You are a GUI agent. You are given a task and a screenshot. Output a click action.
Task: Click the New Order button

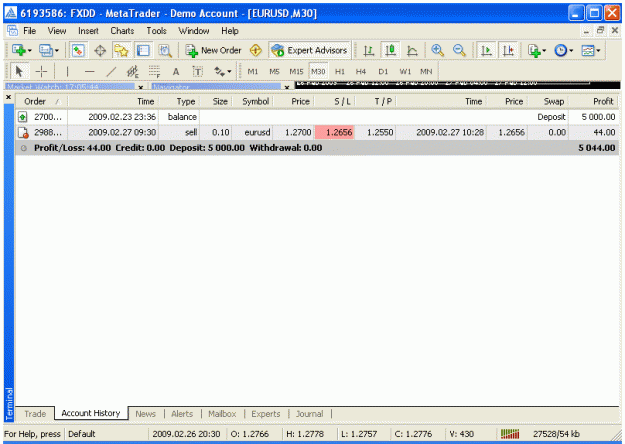tap(213, 51)
